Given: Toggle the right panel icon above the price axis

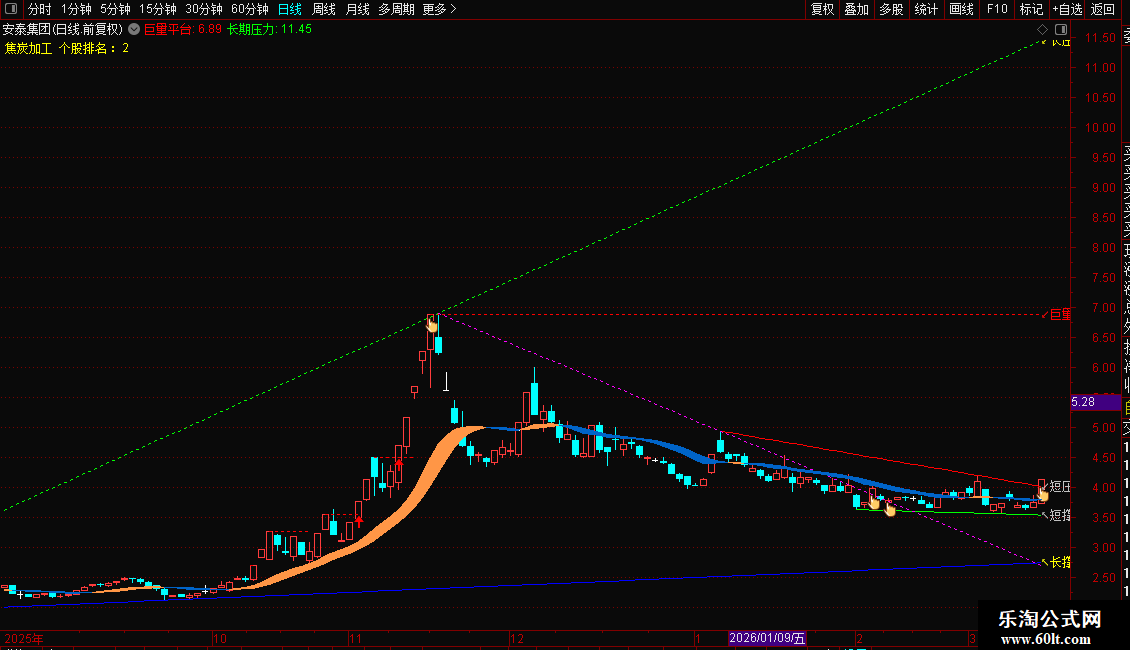Looking at the screenshot, I should click(x=1061, y=30).
